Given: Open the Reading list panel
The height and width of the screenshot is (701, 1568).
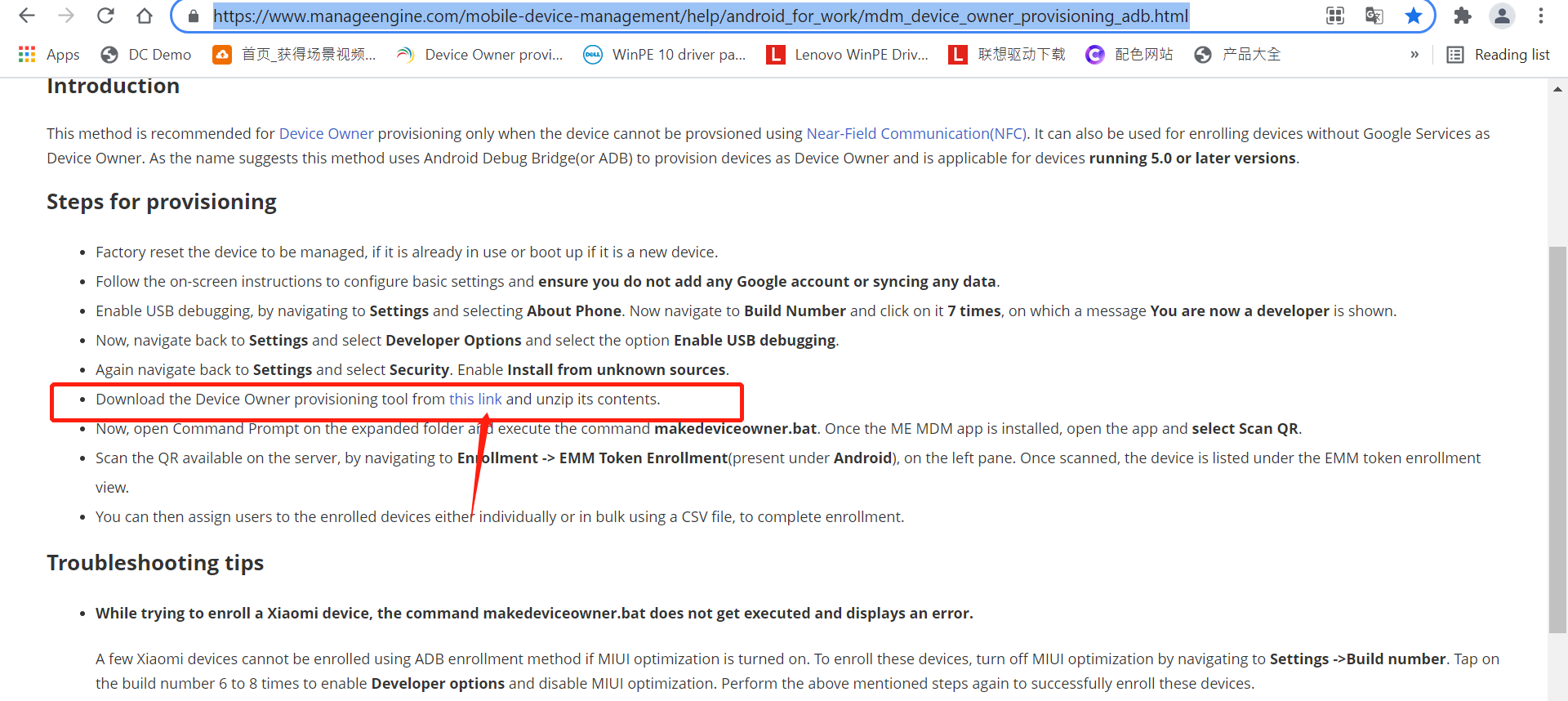Looking at the screenshot, I should [1499, 55].
